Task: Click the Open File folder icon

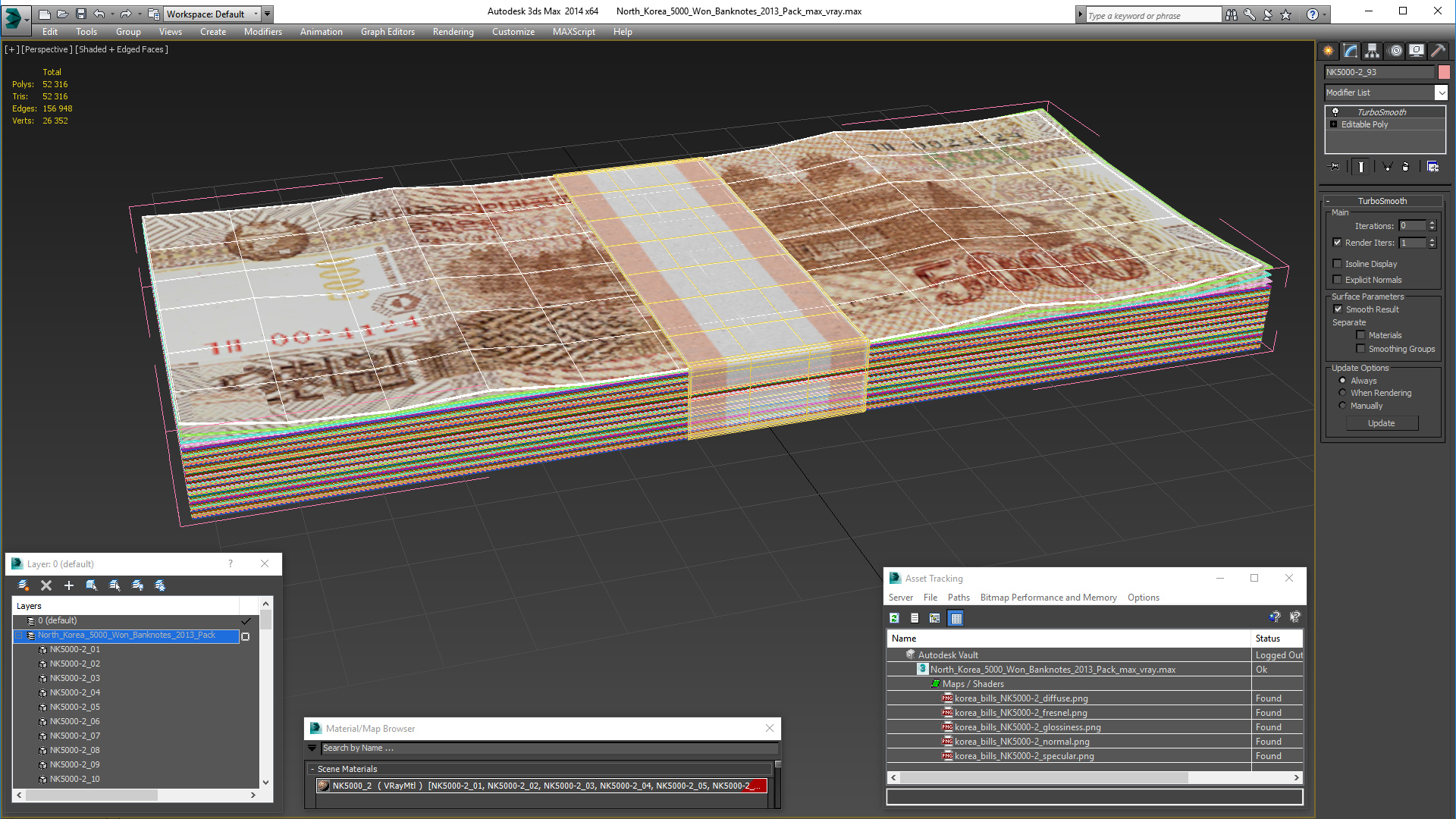Action: [x=62, y=14]
